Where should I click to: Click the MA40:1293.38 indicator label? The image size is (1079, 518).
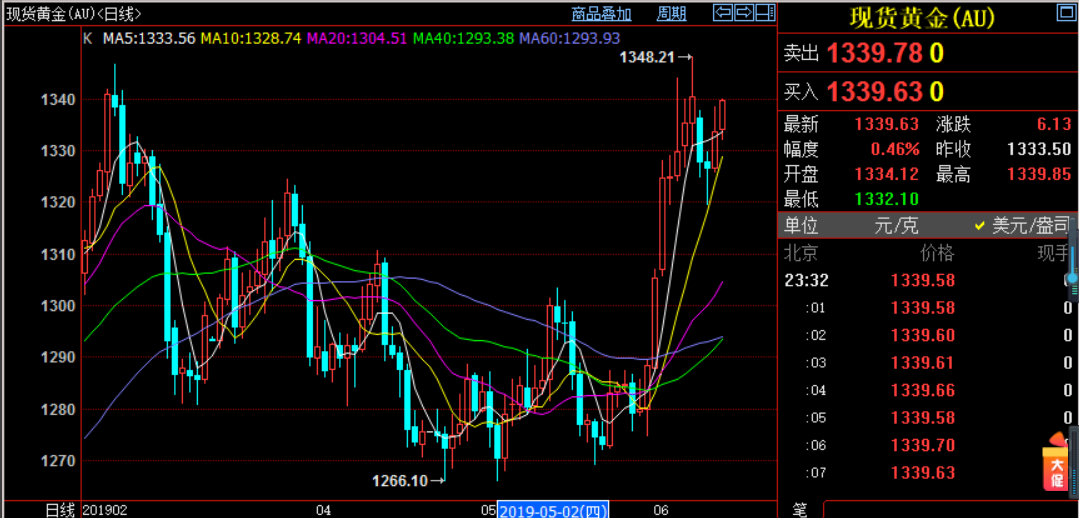463,39
